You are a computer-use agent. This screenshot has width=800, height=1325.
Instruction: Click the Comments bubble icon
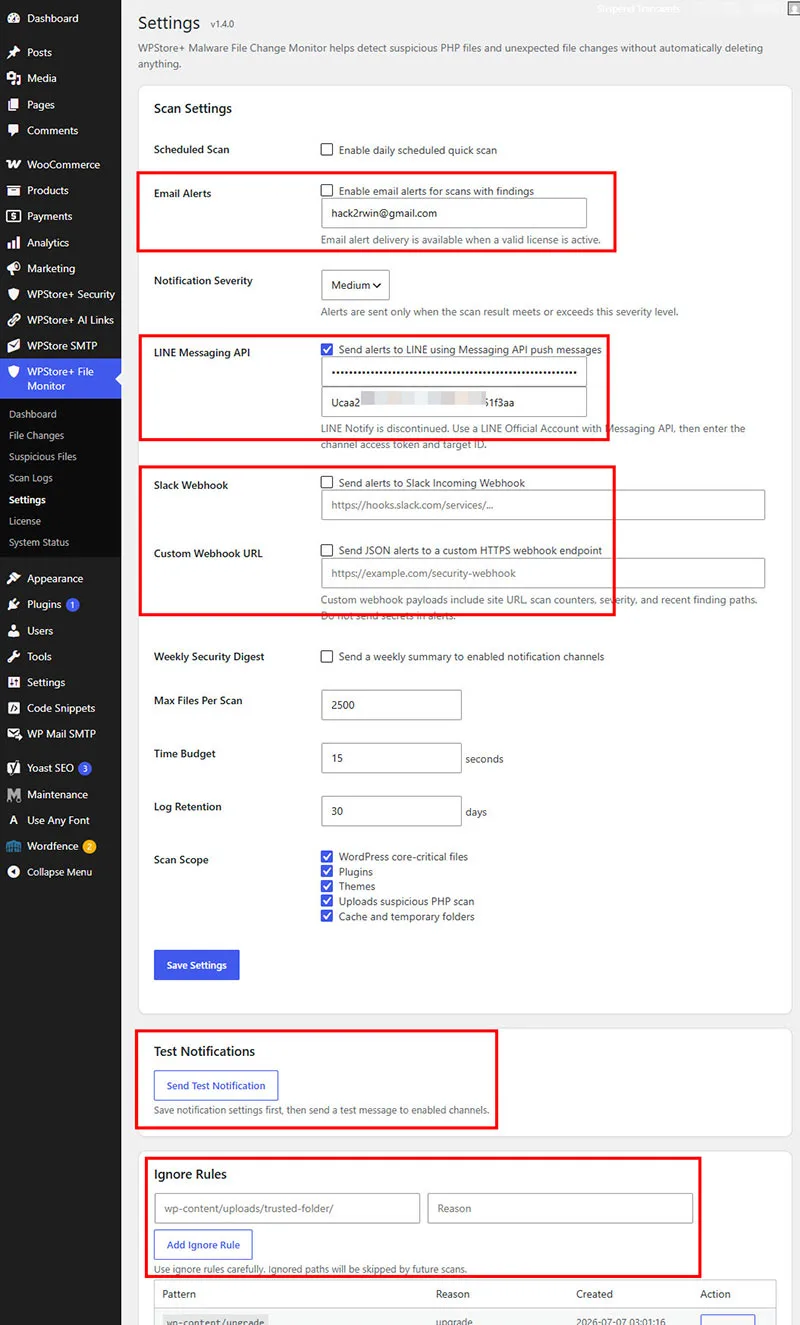point(13,130)
